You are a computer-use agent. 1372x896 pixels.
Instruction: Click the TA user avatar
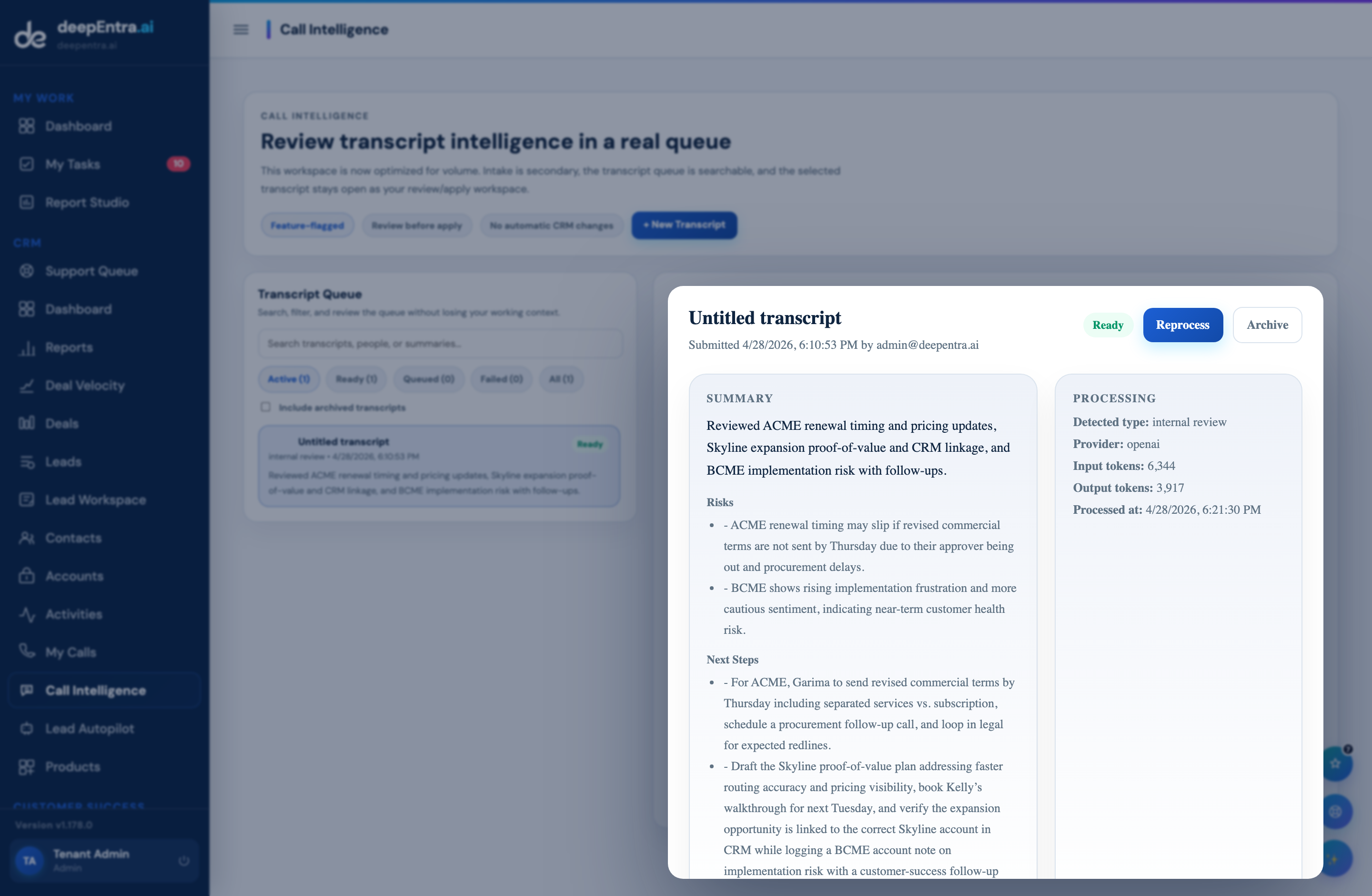point(30,861)
